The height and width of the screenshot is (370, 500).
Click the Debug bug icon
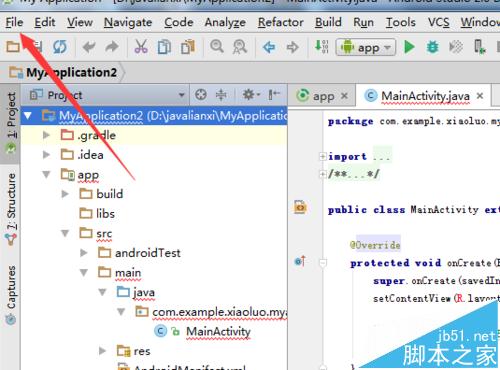coord(432,47)
